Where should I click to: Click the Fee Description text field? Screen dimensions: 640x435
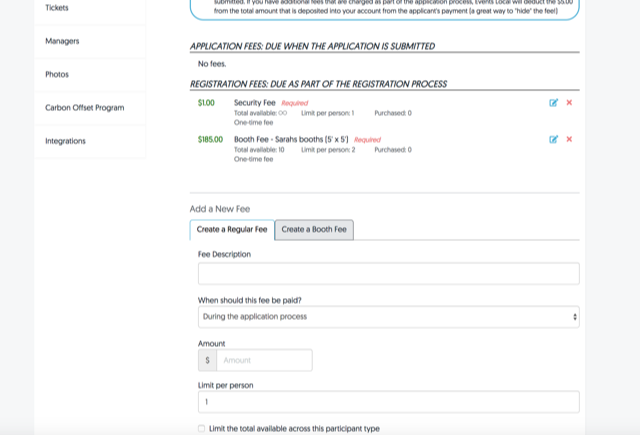tap(388, 274)
